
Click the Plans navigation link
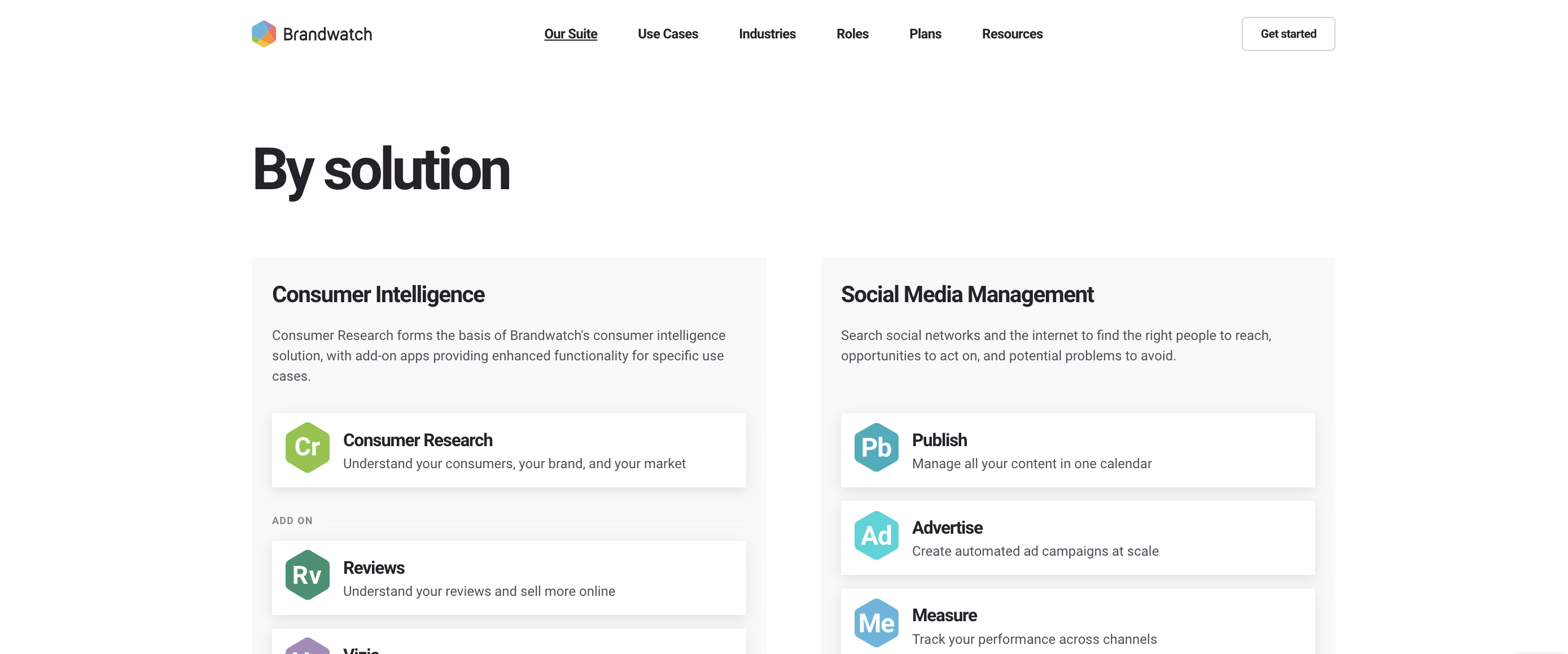coord(924,33)
